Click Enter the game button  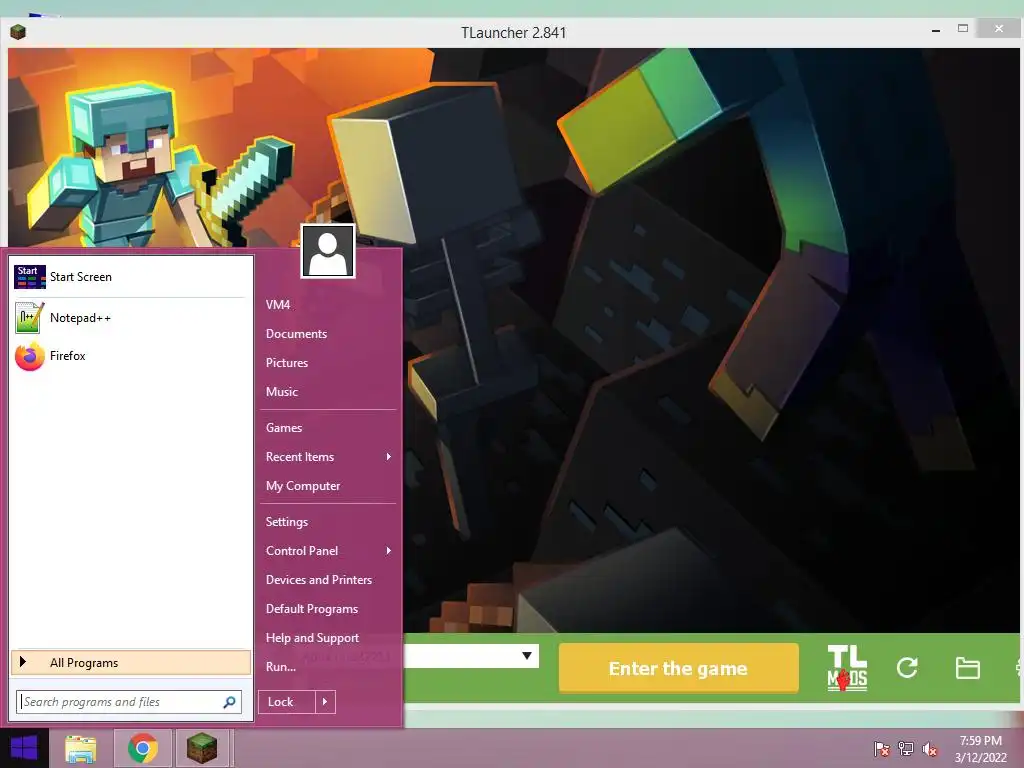click(679, 668)
